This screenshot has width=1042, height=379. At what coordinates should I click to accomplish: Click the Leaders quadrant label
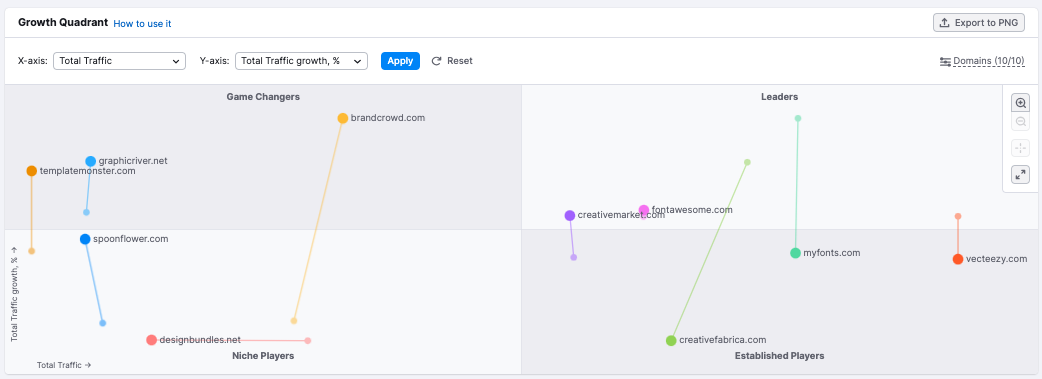(780, 97)
